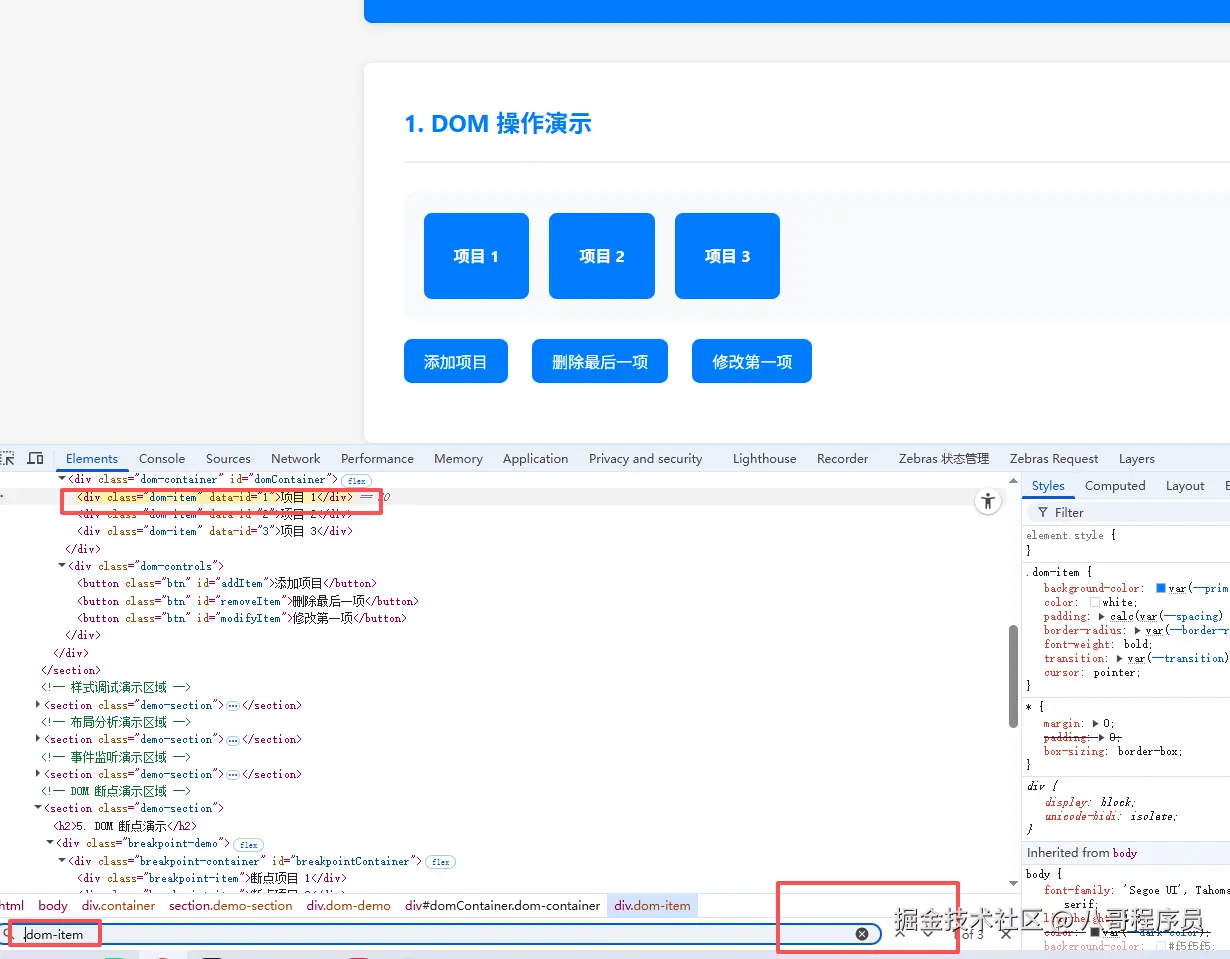
Task: Focus the Styles Filter field
Action: [1130, 512]
